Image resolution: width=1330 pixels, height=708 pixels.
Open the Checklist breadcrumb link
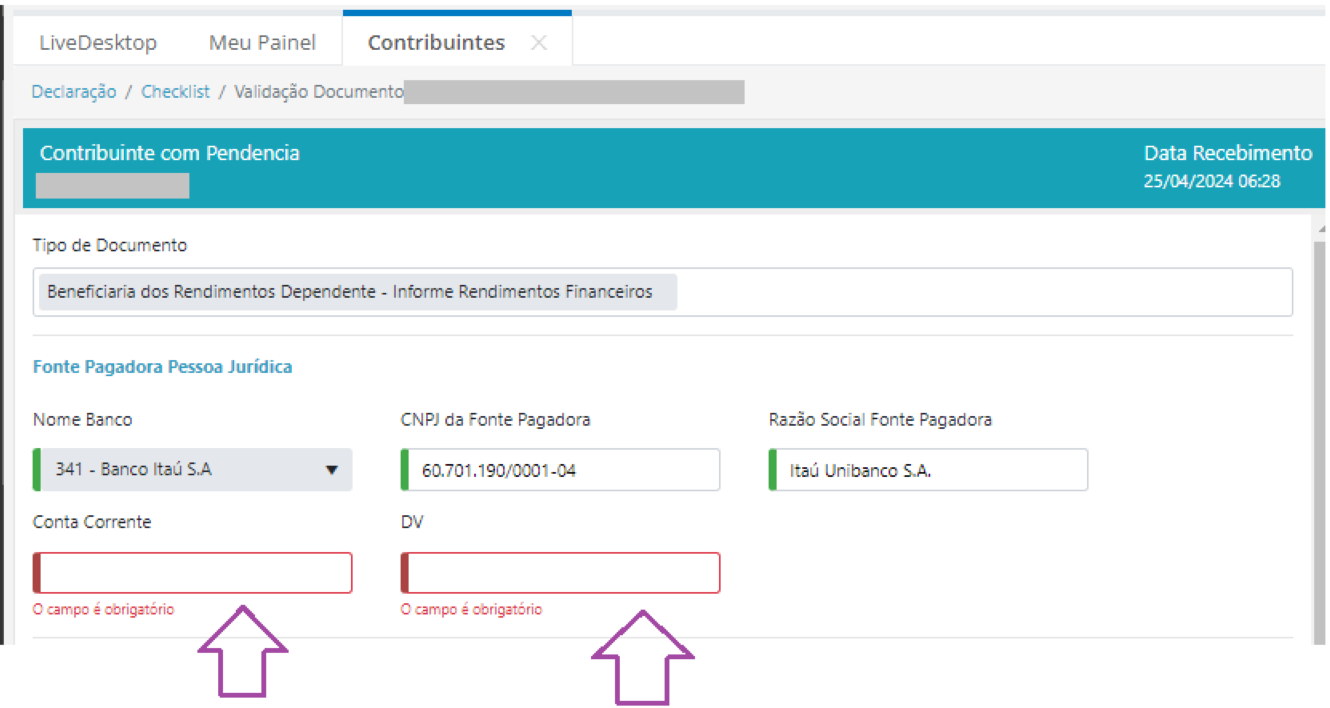176,91
